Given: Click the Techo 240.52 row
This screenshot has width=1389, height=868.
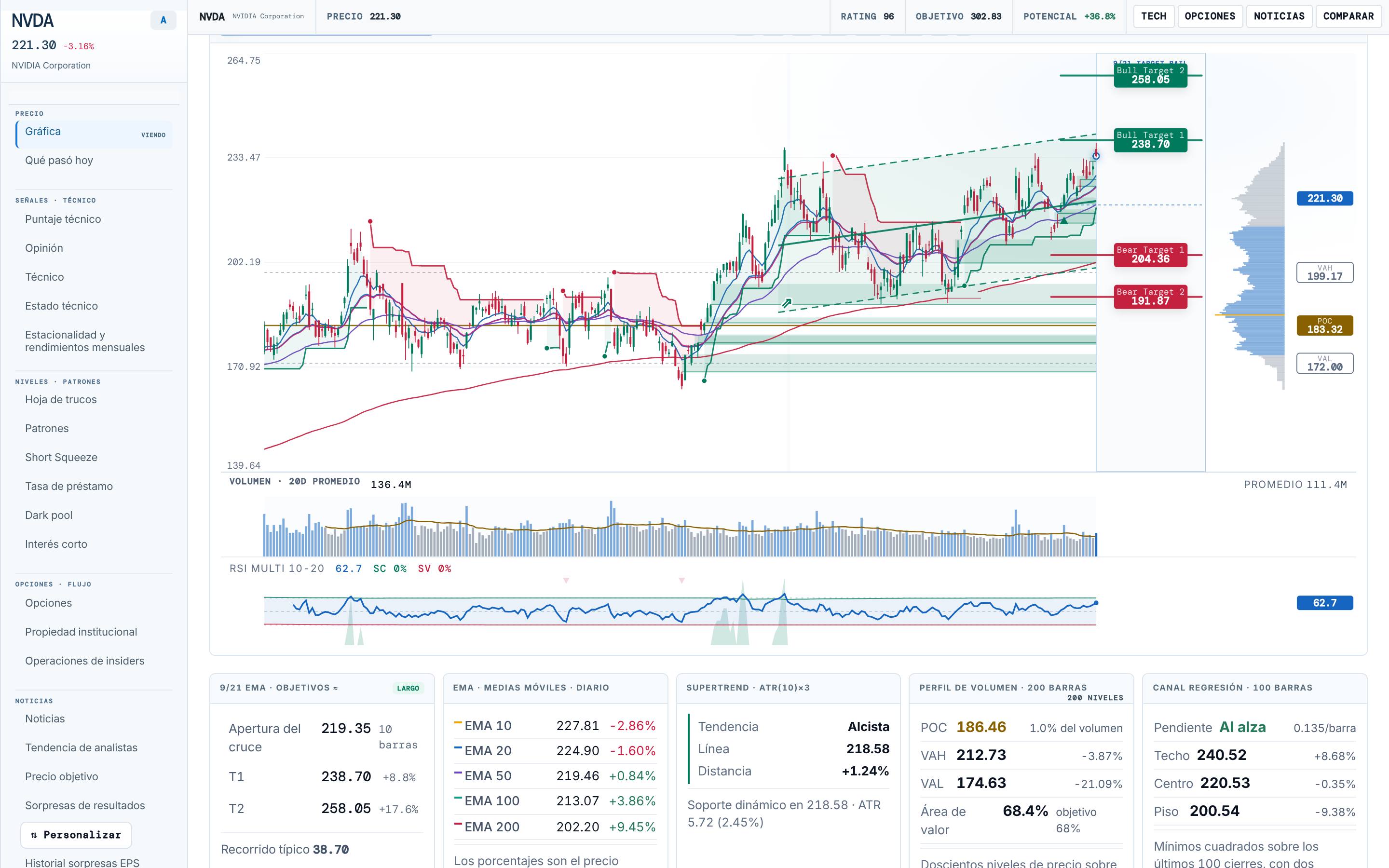Looking at the screenshot, I should (x=1255, y=756).
